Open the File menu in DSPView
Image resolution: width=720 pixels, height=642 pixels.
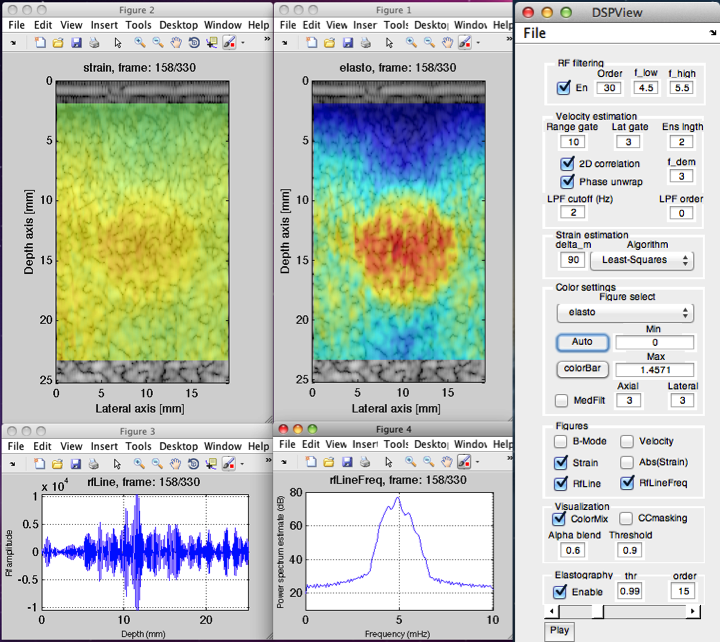(536, 33)
